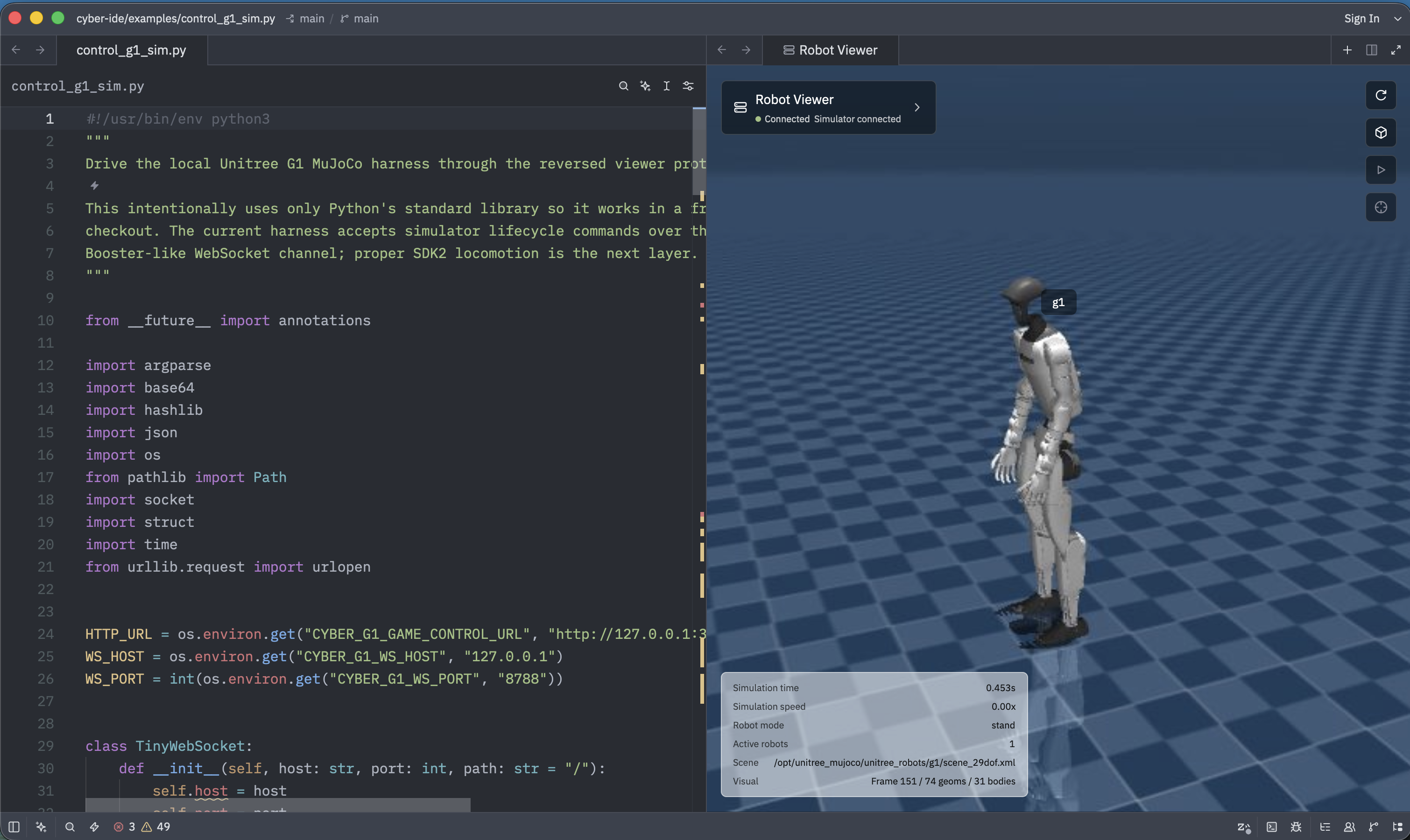Click the Simulation speed 0.00x value
Image resolution: width=1410 pixels, height=840 pixels.
click(1003, 706)
